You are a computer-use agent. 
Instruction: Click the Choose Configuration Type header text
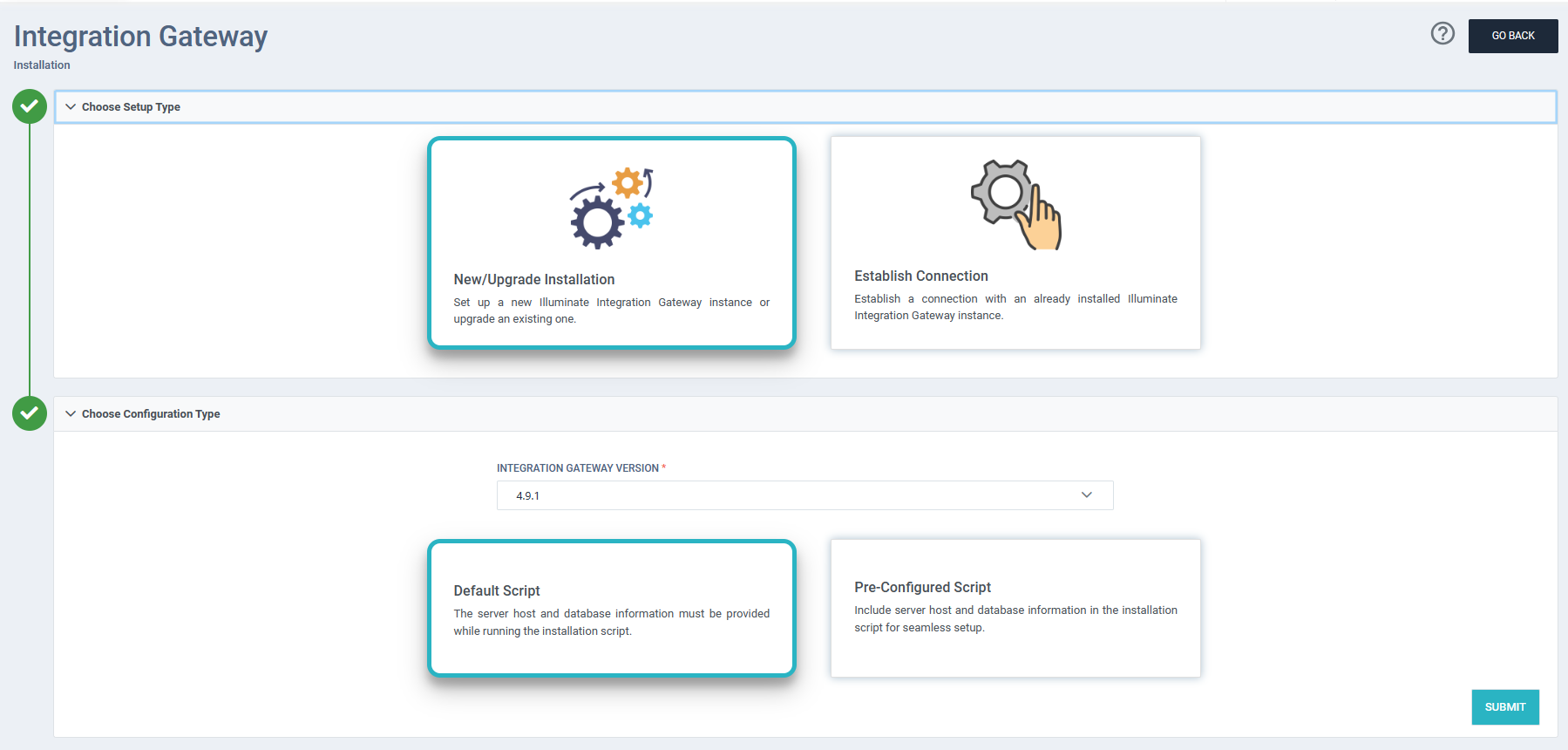(x=151, y=413)
